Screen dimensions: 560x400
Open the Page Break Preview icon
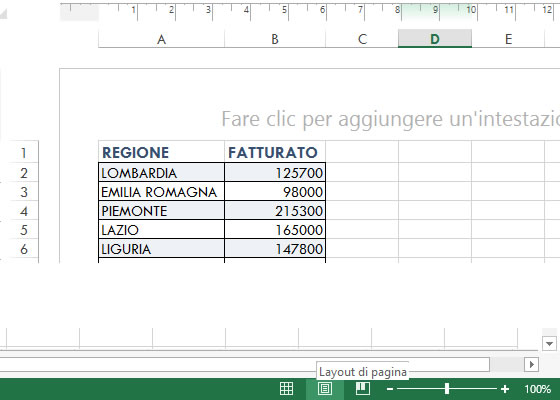click(362, 389)
